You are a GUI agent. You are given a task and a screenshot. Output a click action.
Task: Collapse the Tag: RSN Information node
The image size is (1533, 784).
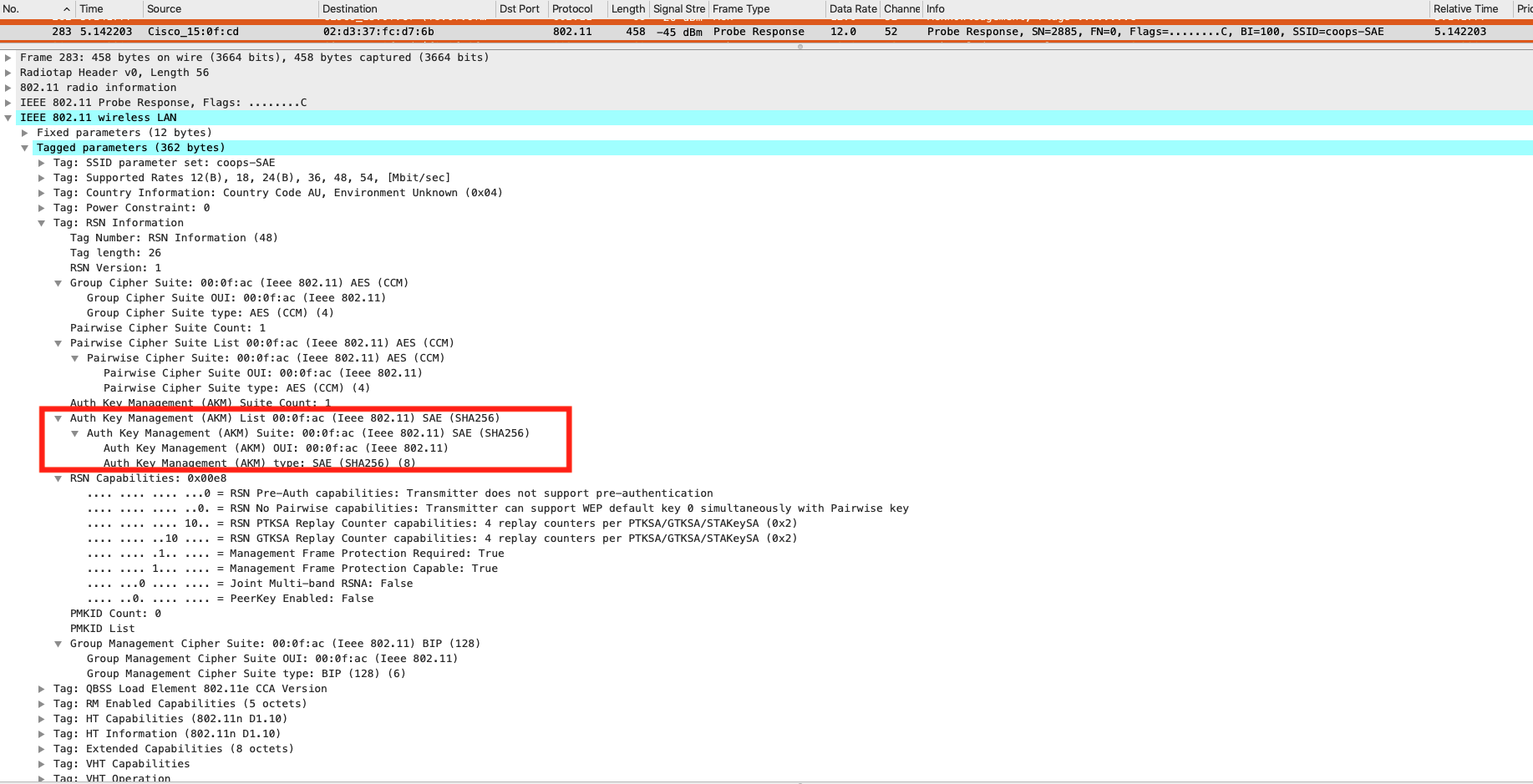pos(42,223)
